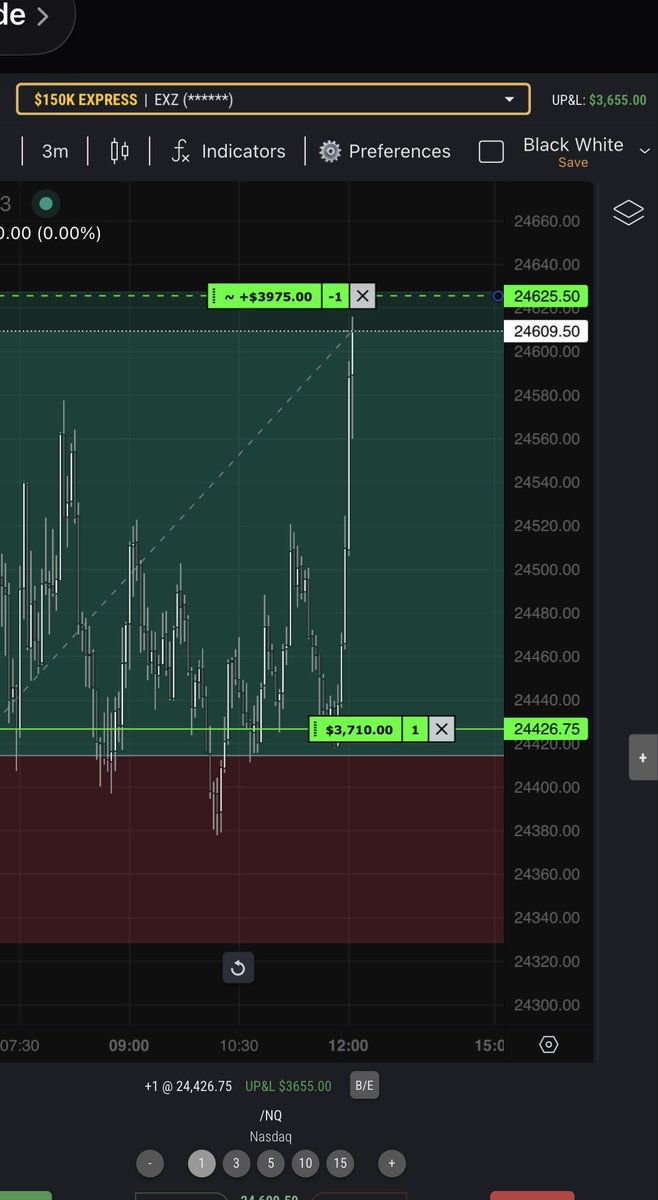Toggle the checkbox beside Black White
Image resolution: width=658 pixels, height=1200 pixels.
coord(491,152)
